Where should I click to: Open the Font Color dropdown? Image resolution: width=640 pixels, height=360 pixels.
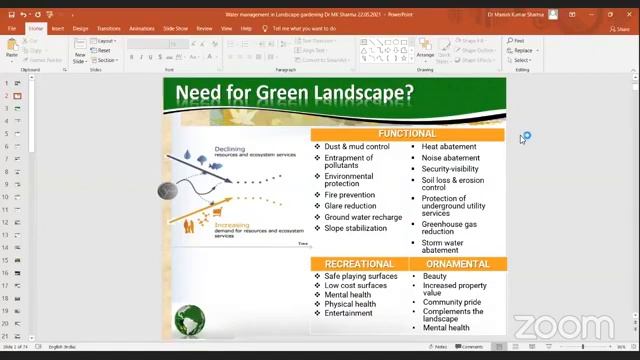pos(216,58)
